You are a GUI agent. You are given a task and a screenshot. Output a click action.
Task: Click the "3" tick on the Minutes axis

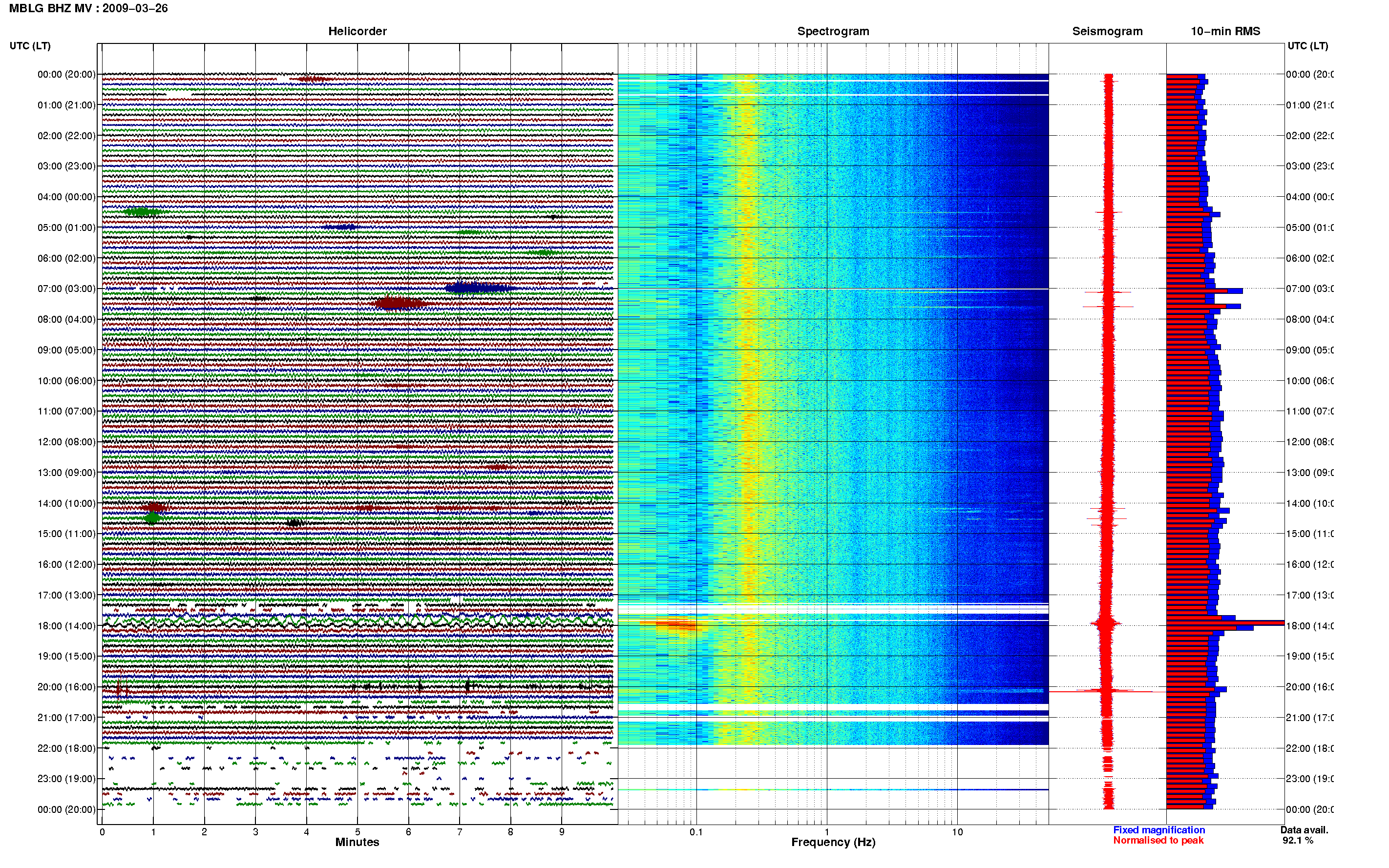[x=255, y=832]
